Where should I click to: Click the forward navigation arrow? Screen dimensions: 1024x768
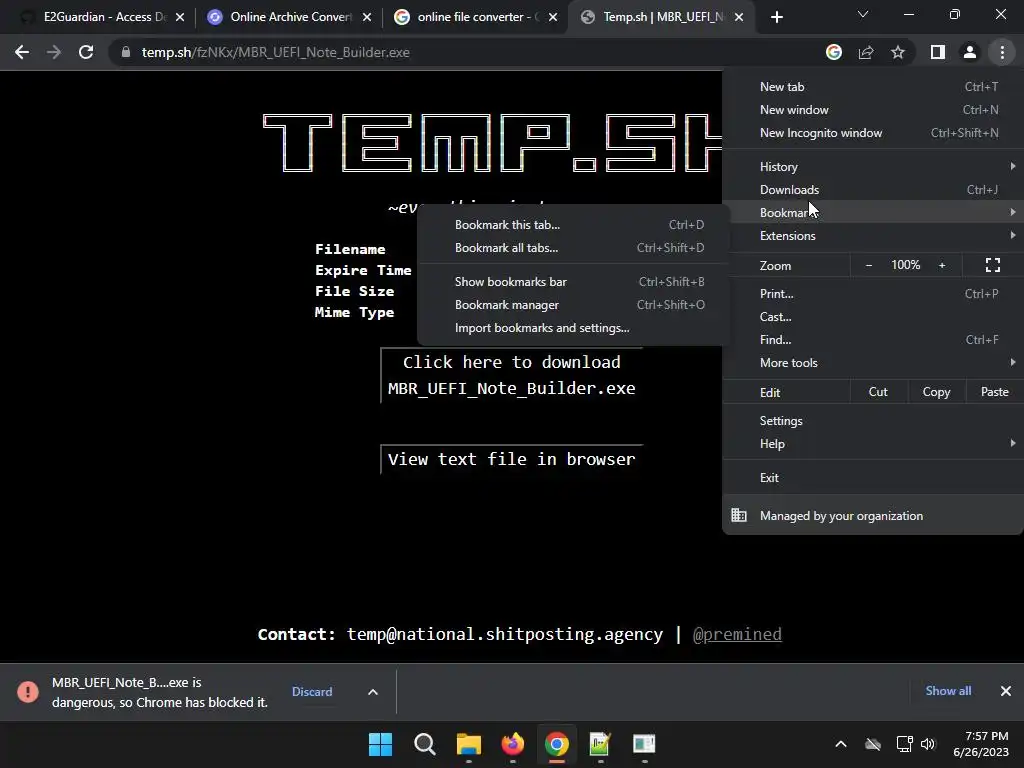[54, 52]
